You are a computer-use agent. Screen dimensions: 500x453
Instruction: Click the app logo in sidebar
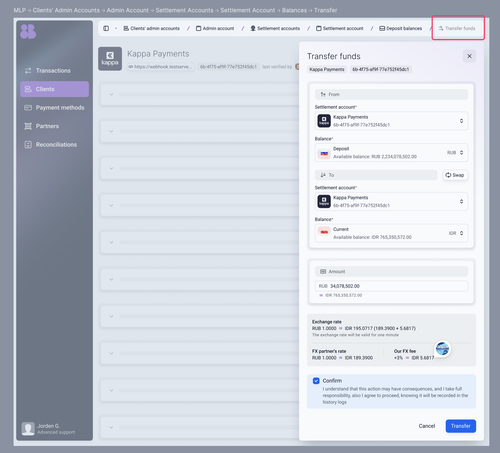28,31
